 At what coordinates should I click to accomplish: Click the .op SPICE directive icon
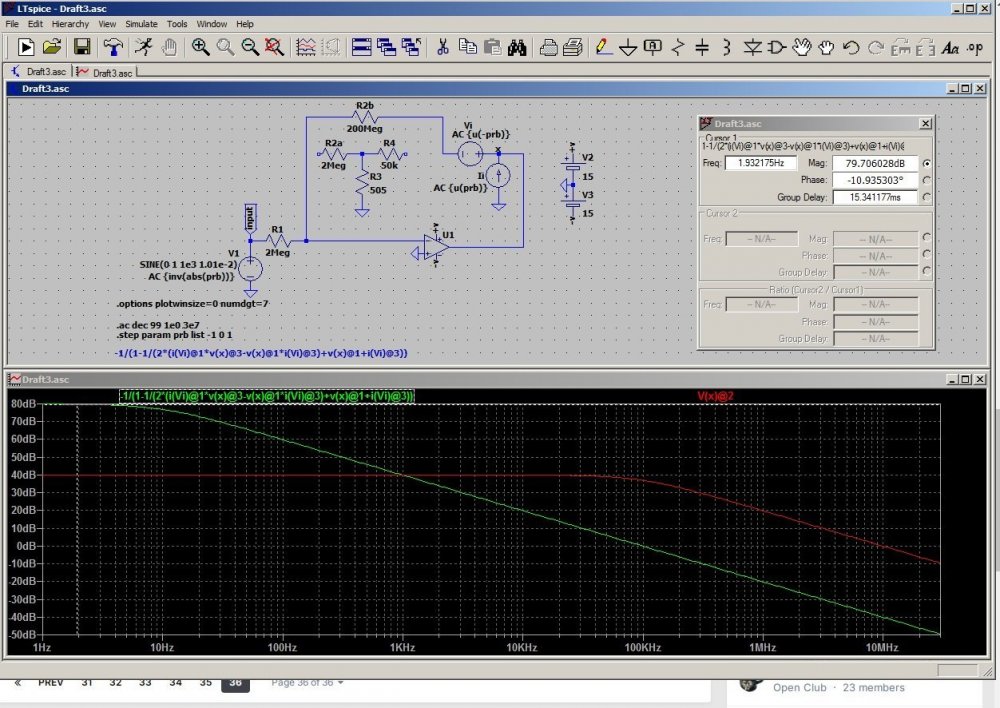[974, 46]
